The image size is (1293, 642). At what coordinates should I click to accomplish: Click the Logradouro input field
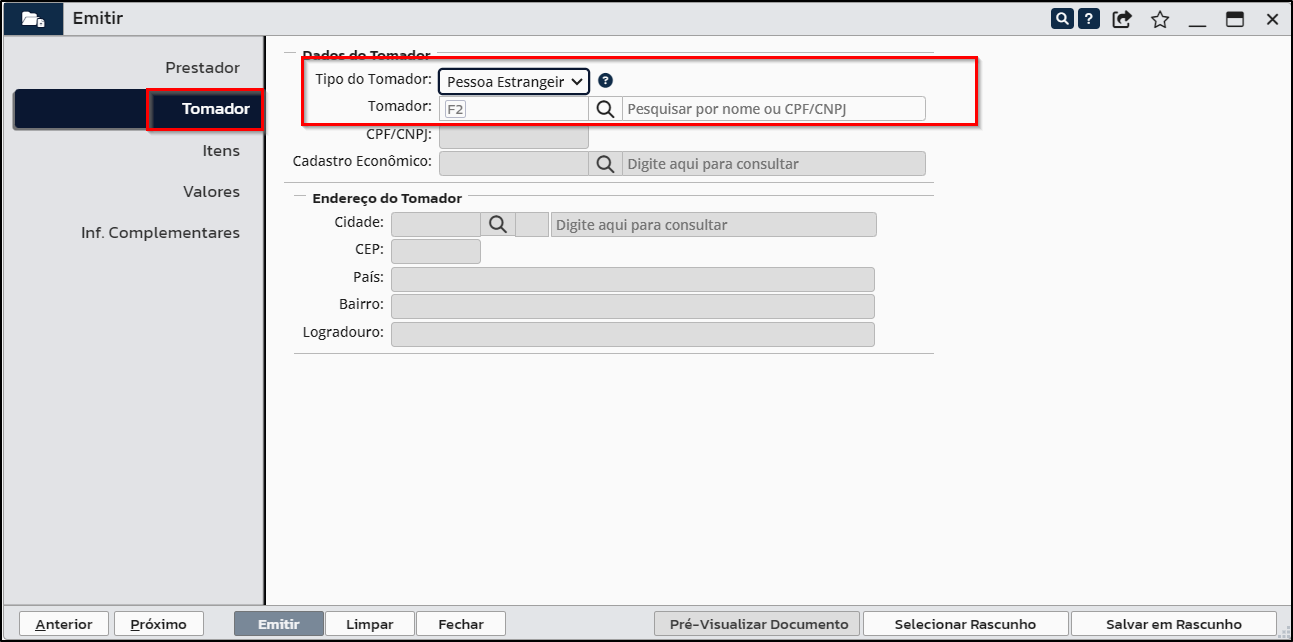[633, 334]
